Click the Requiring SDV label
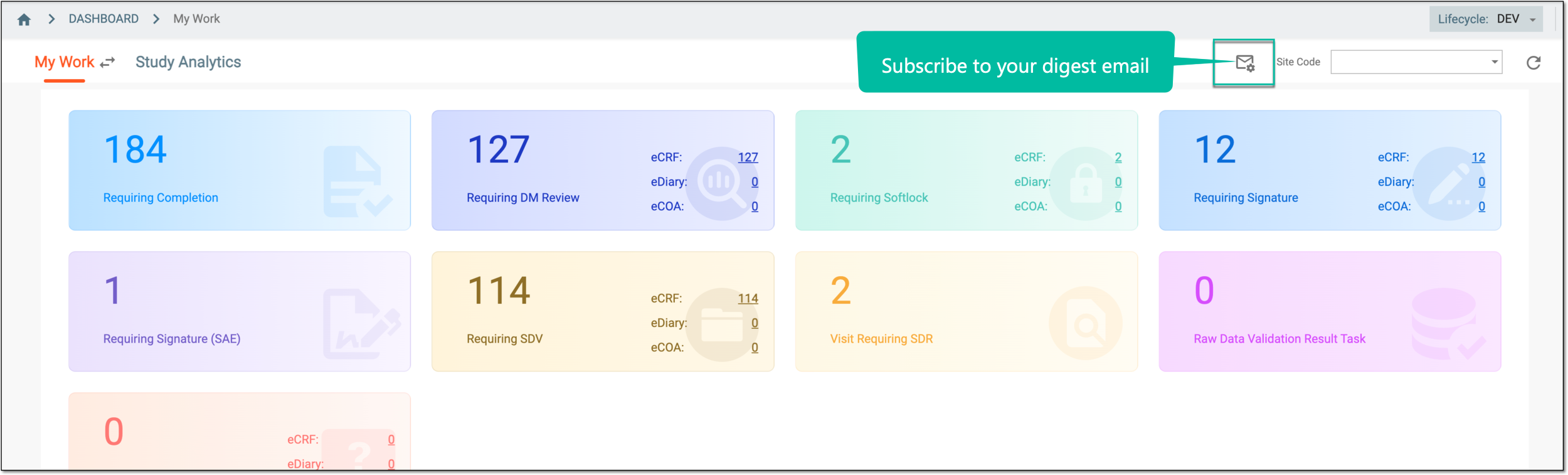 504,339
